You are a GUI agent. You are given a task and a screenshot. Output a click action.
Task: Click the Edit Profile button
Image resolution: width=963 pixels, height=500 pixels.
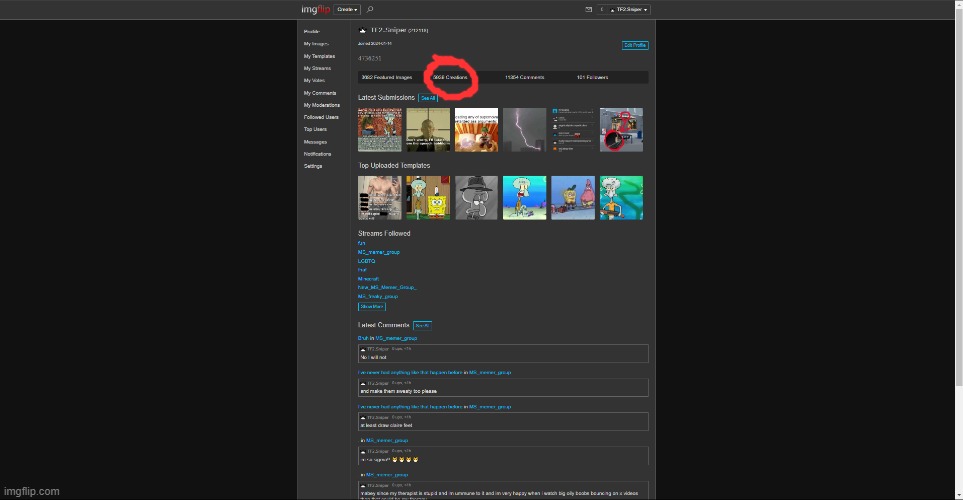click(635, 45)
